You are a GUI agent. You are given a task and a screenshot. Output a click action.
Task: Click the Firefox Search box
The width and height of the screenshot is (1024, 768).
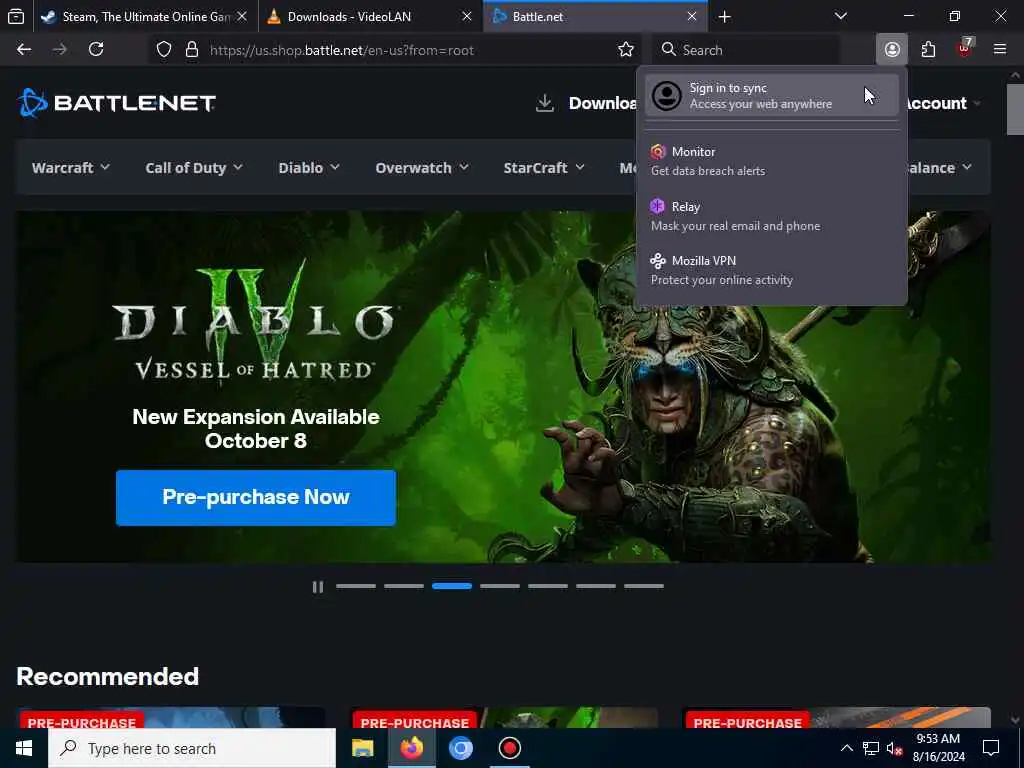(x=746, y=50)
